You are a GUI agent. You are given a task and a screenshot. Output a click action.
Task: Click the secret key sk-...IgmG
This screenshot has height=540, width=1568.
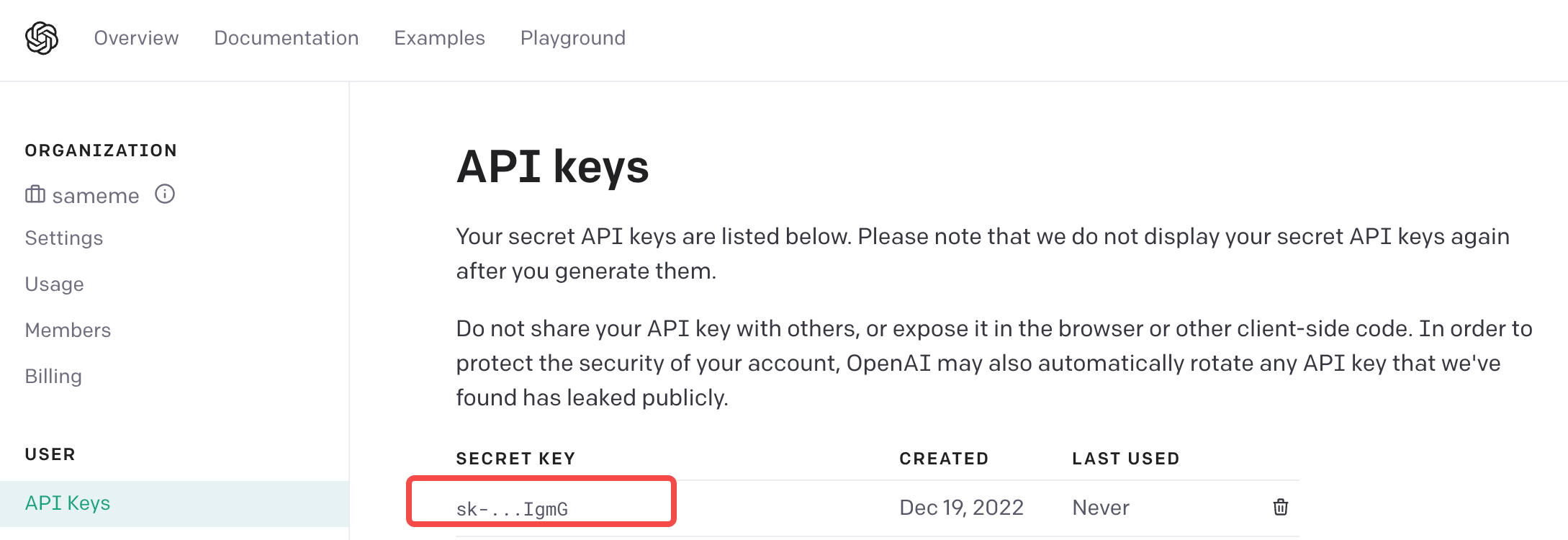click(512, 509)
